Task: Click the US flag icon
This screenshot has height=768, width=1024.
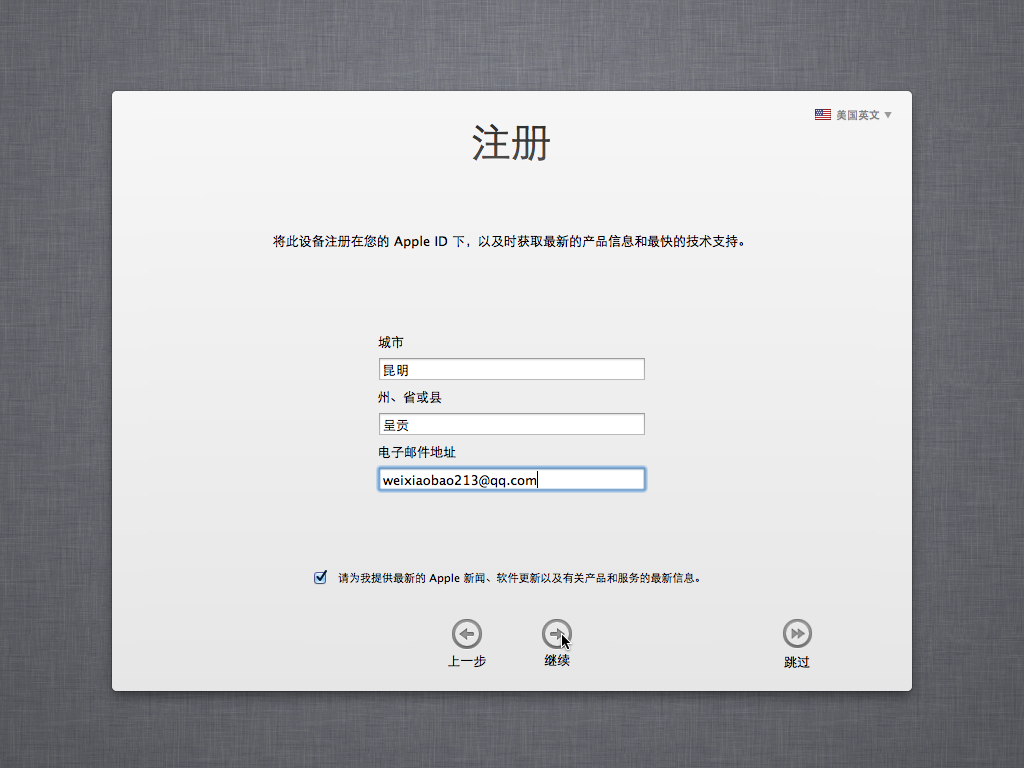Action: (x=823, y=115)
